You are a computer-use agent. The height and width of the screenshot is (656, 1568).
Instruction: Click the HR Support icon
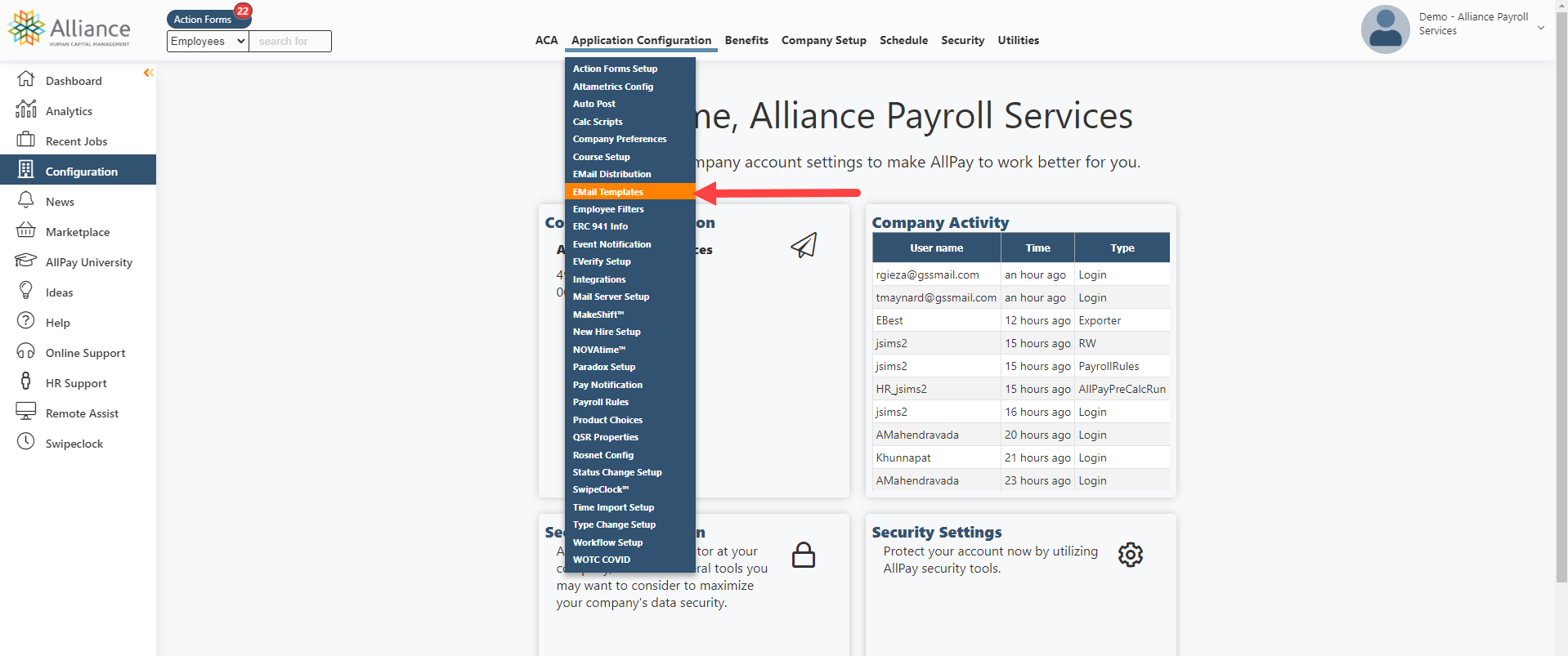click(x=26, y=382)
